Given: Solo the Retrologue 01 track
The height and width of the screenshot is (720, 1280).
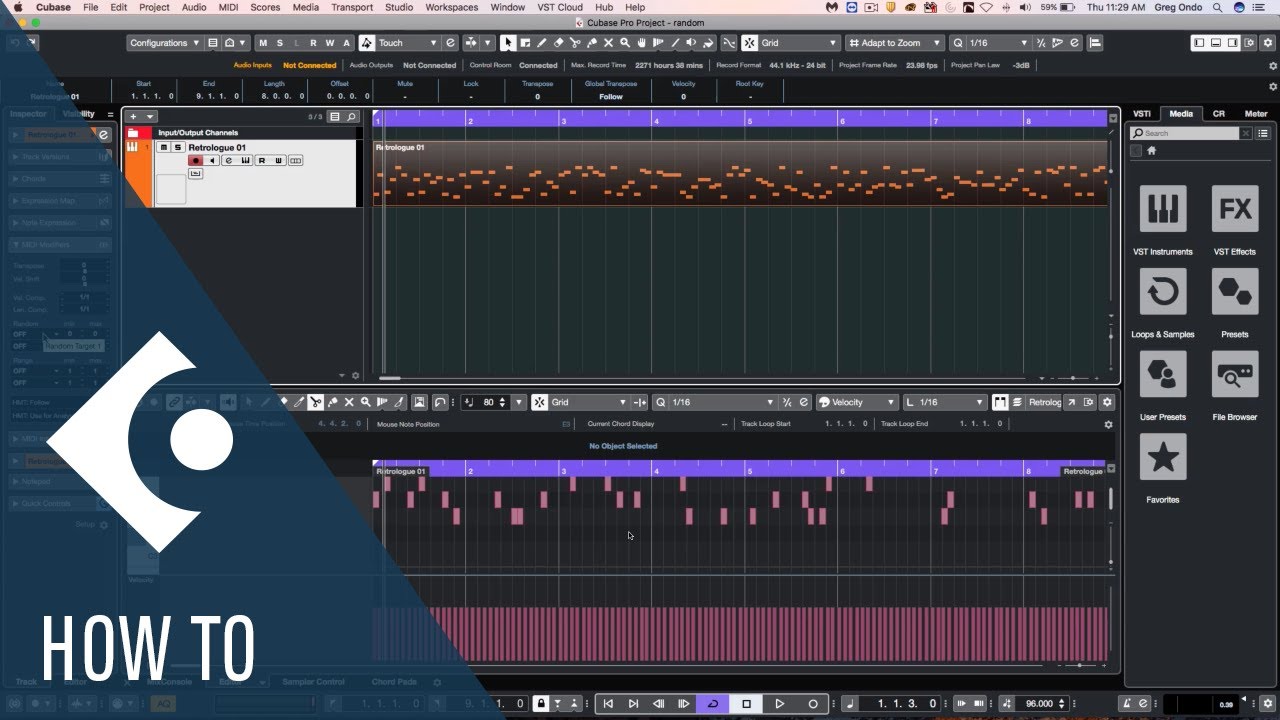Looking at the screenshot, I should click(178, 148).
